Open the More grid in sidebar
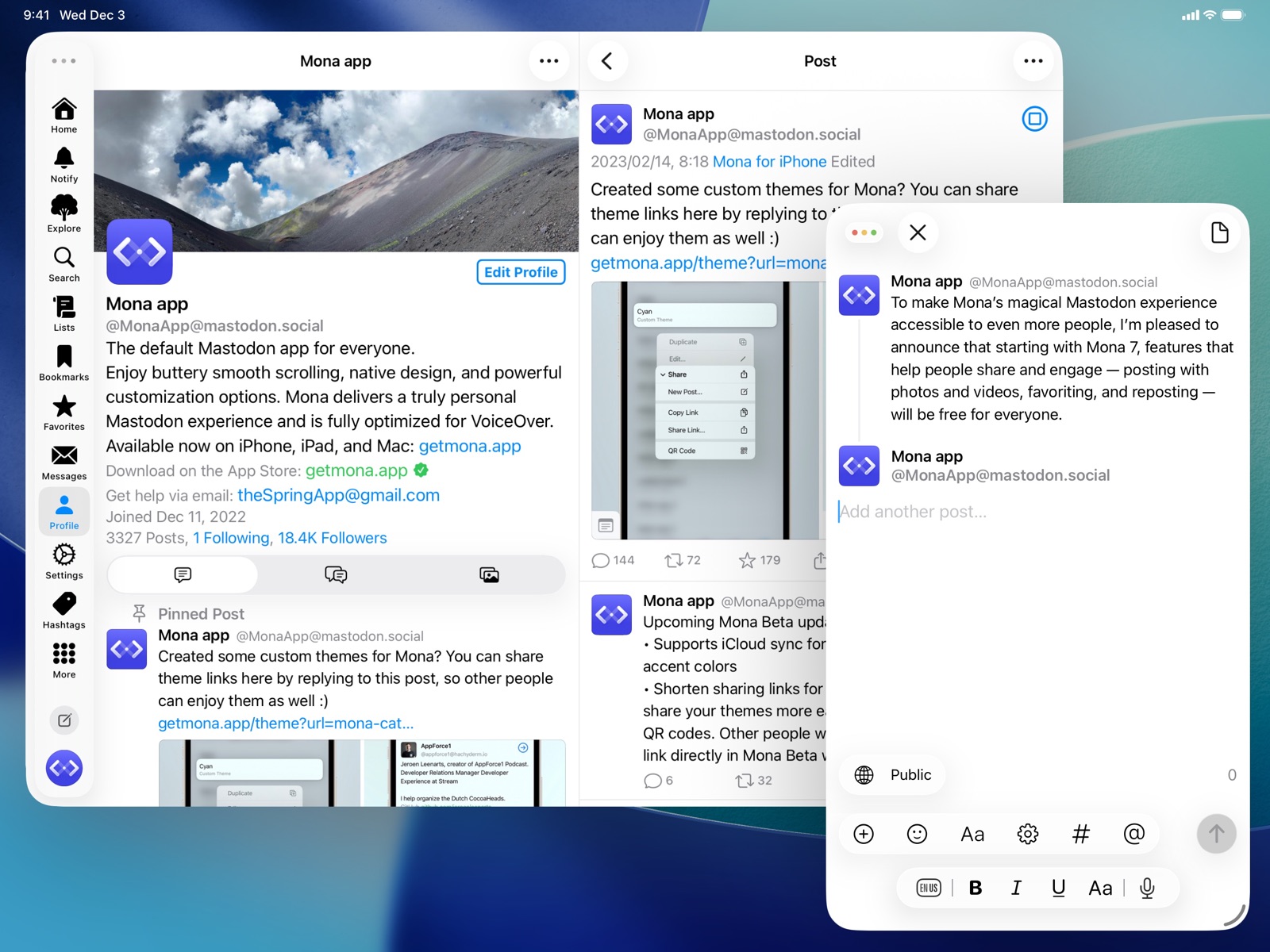 pos(64,661)
